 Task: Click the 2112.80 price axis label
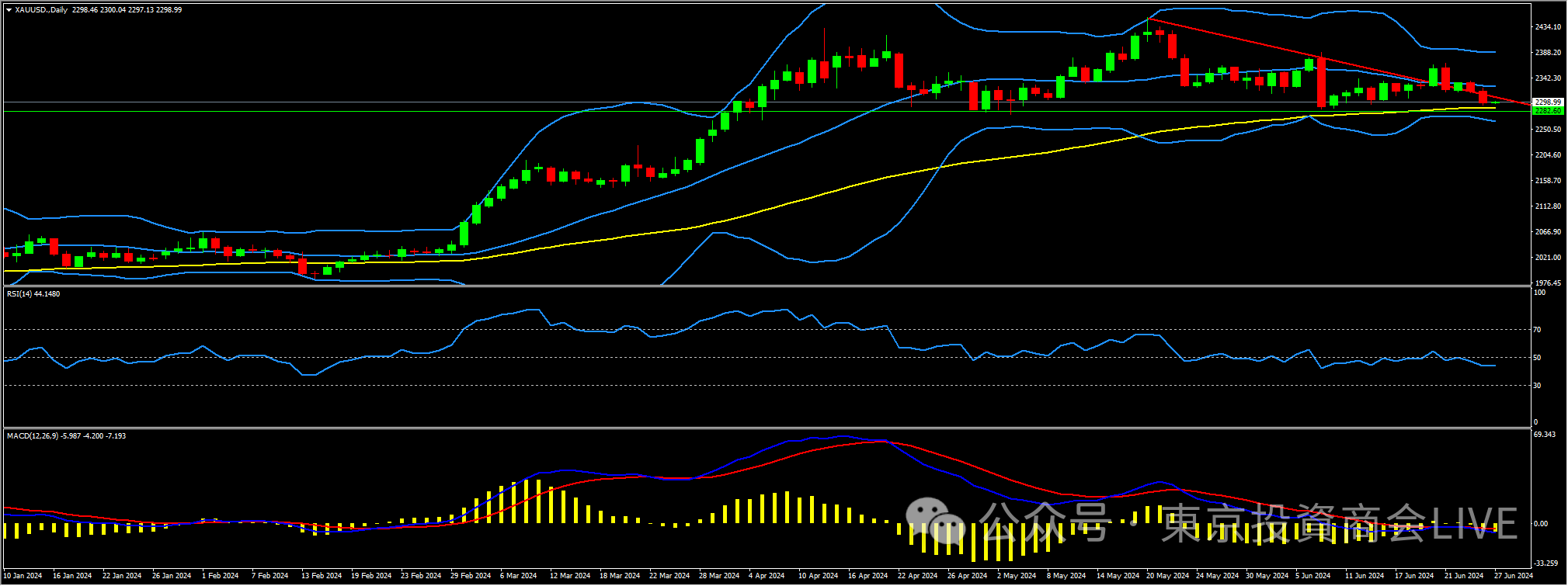coord(1548,206)
